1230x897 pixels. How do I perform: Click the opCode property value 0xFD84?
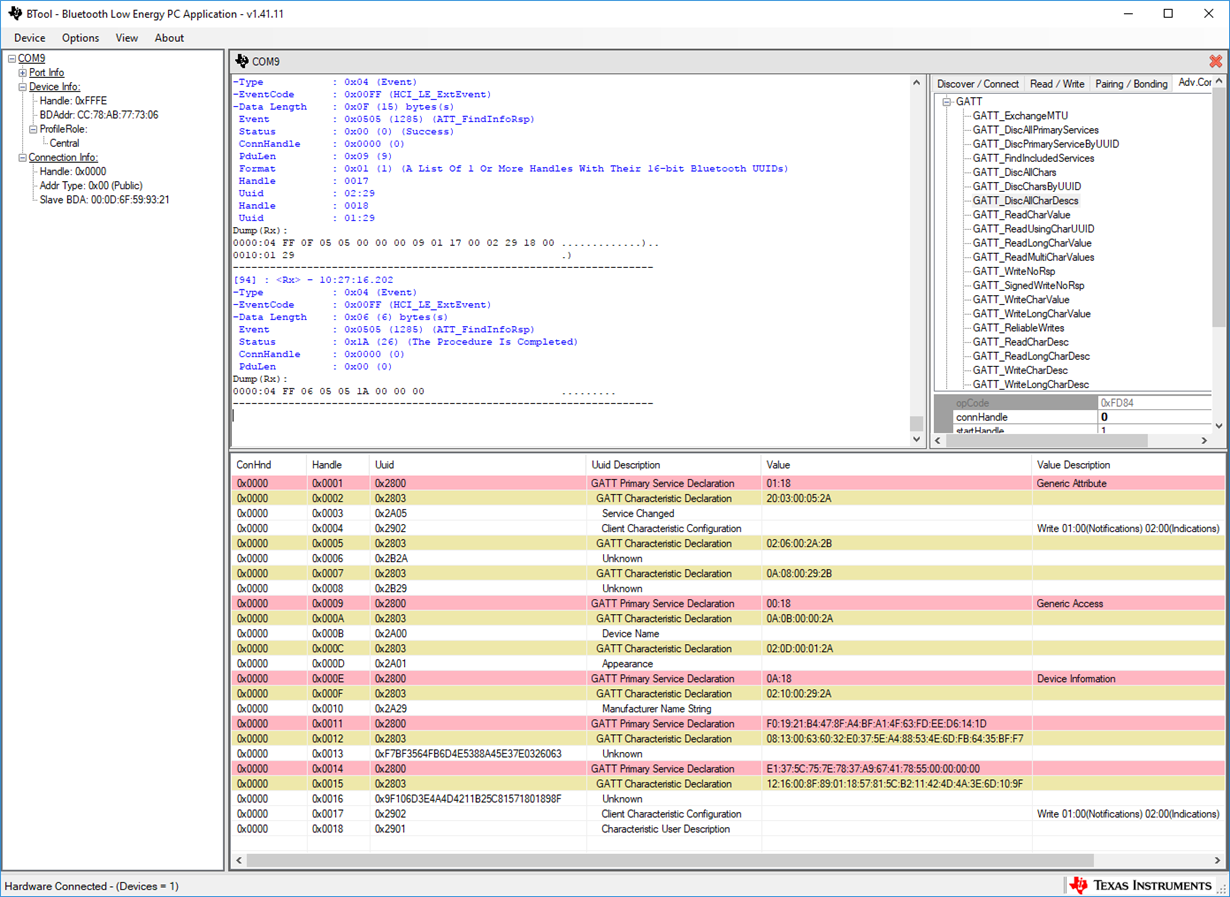(1154, 403)
